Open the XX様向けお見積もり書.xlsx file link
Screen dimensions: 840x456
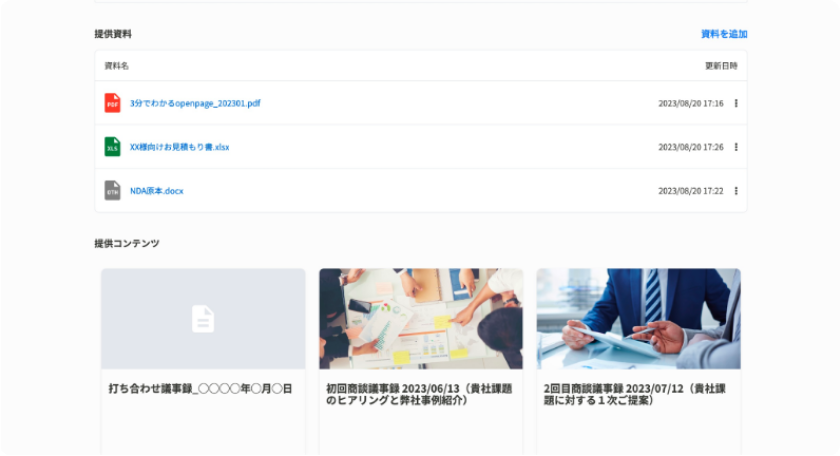(x=179, y=147)
